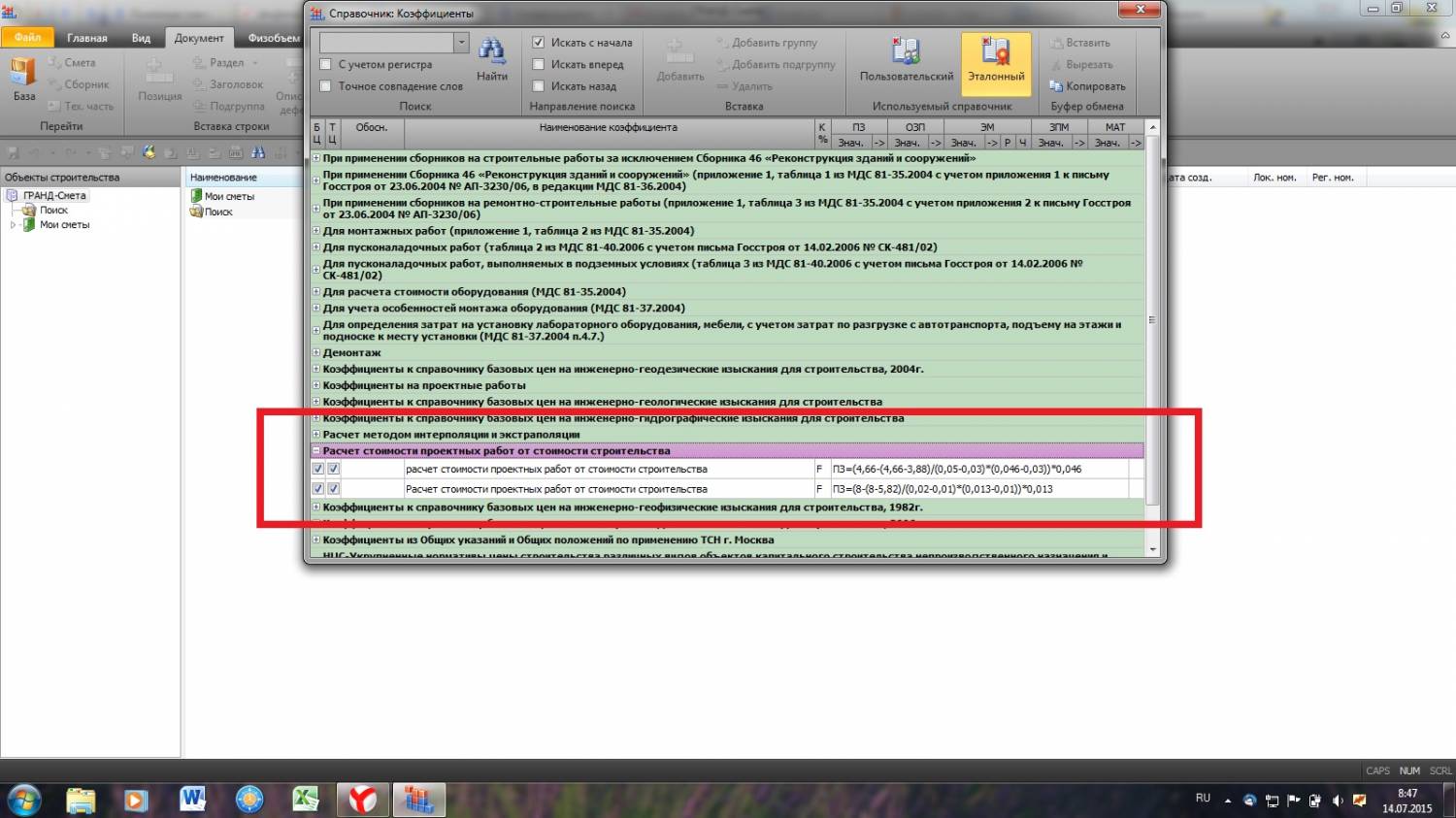
Task: Click the Обосн. column header
Action: coord(372,128)
